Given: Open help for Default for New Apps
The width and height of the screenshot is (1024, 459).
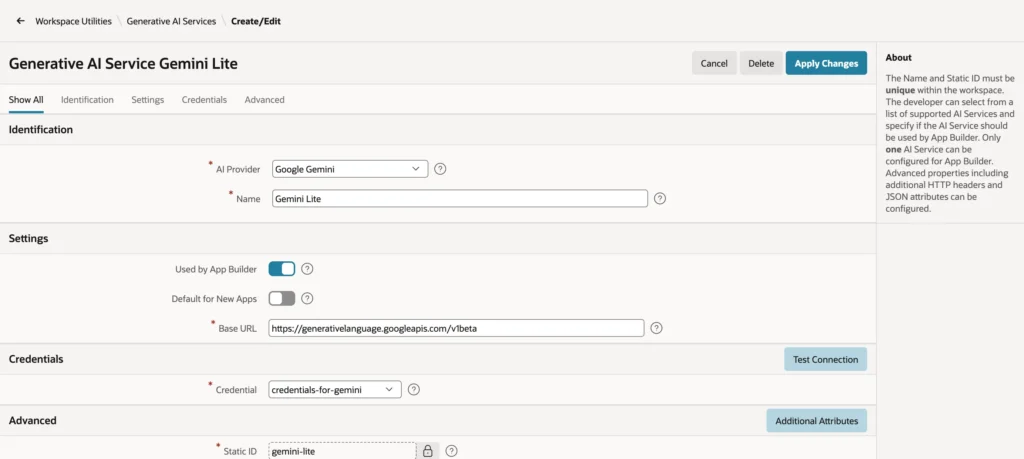Looking at the screenshot, I should 308,298.
